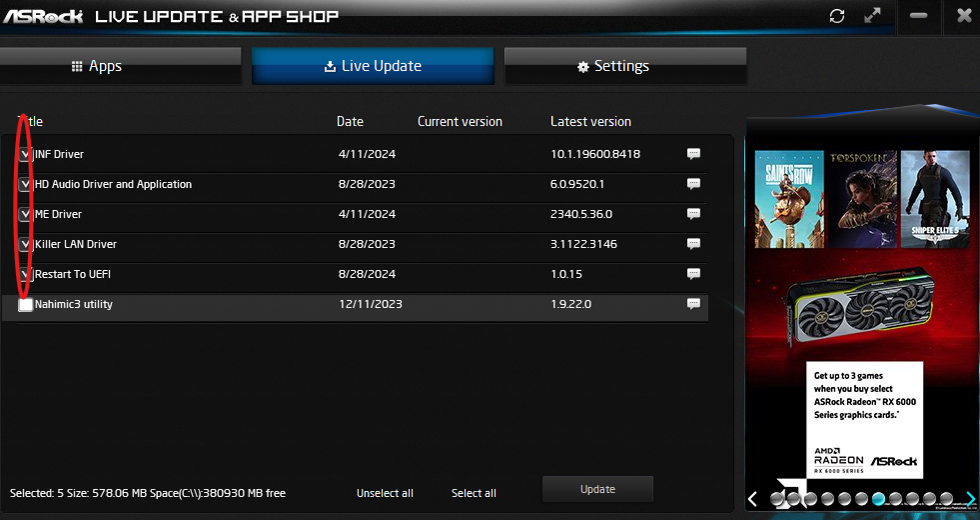Open the comment icon for Restart To UEFI
Screen dimensions: 980x520
click(x=693, y=274)
